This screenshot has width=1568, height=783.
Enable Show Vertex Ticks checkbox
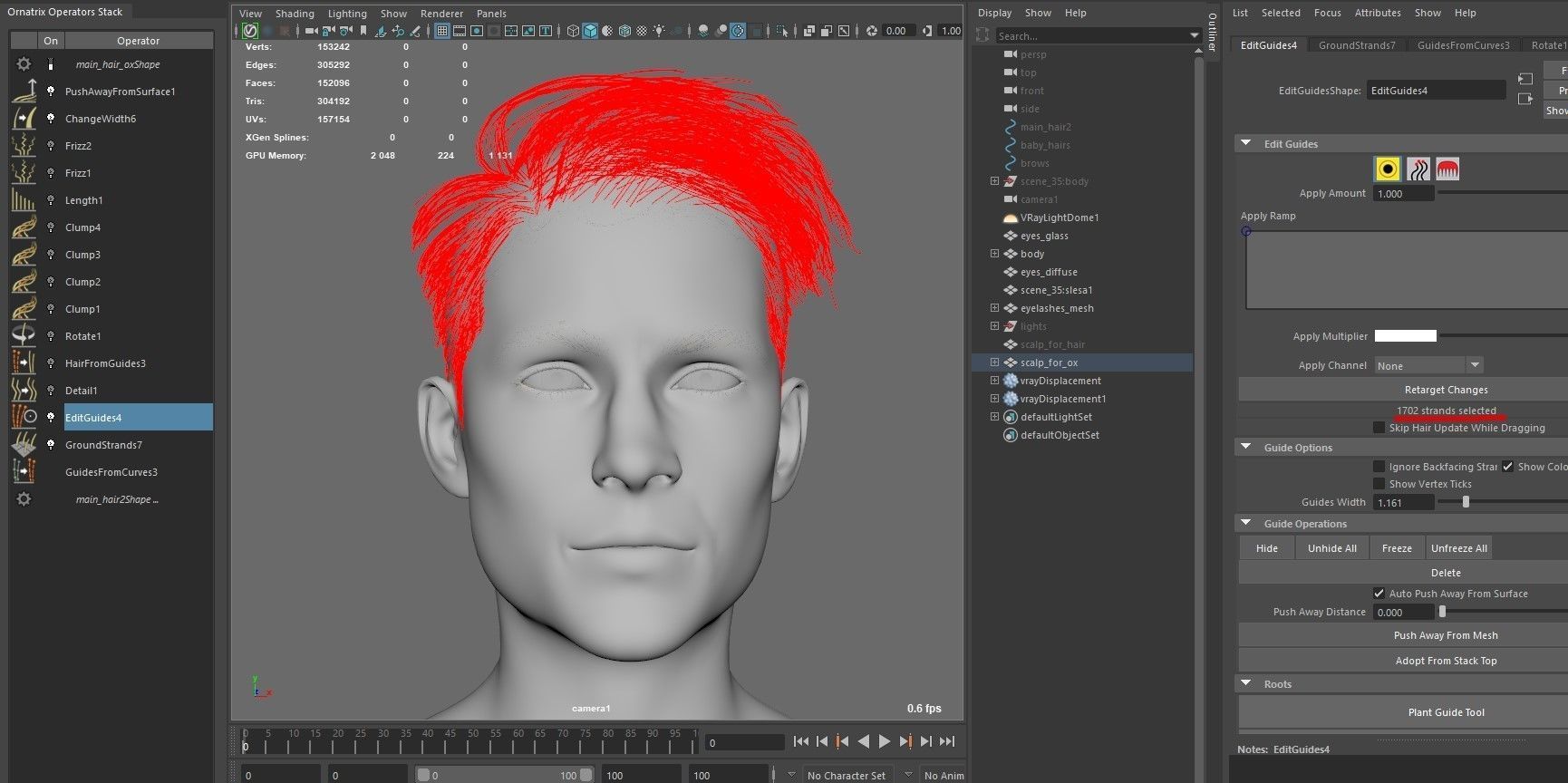[x=1379, y=484]
